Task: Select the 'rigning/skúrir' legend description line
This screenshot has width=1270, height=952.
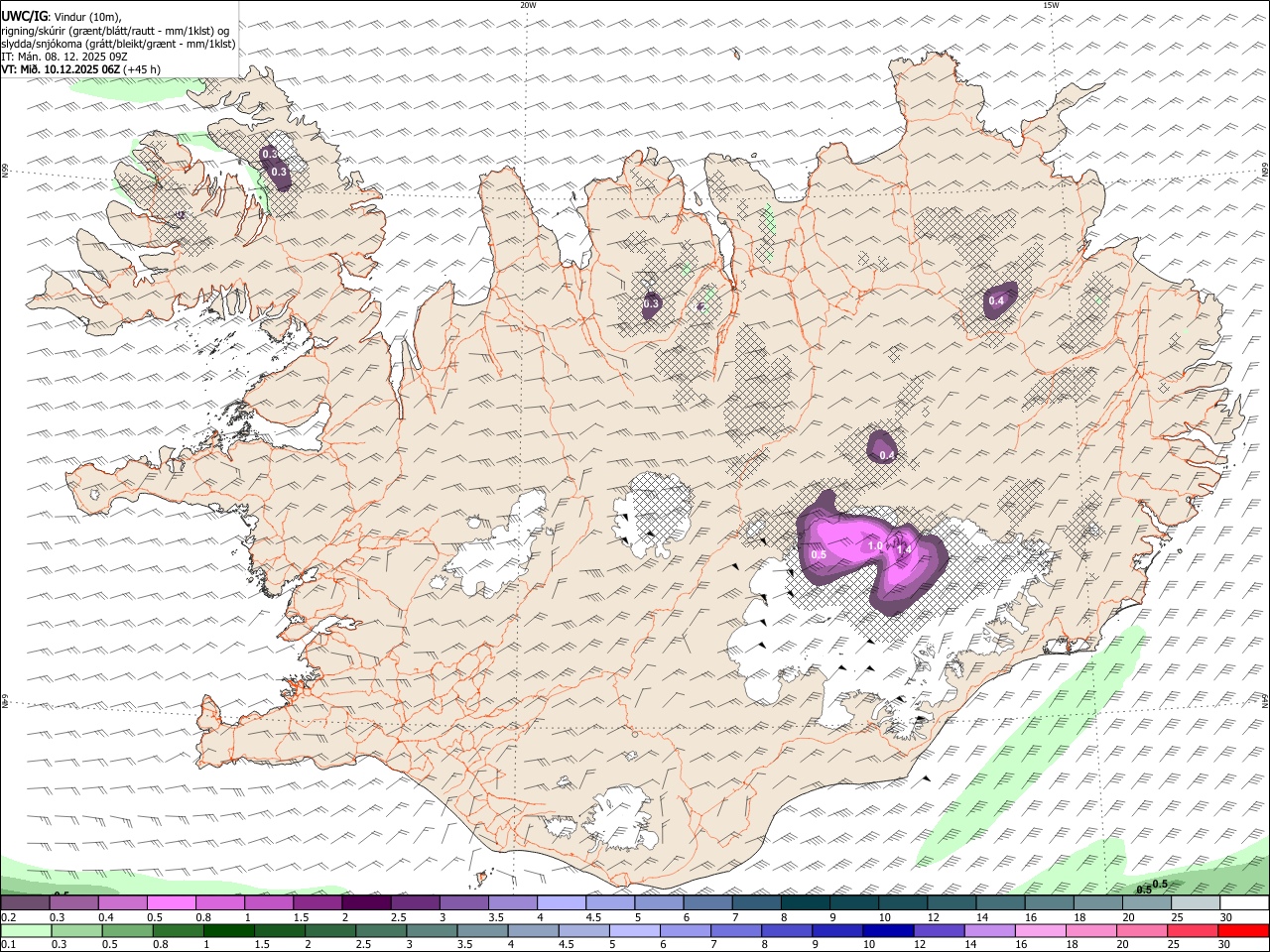Action: 115,30
